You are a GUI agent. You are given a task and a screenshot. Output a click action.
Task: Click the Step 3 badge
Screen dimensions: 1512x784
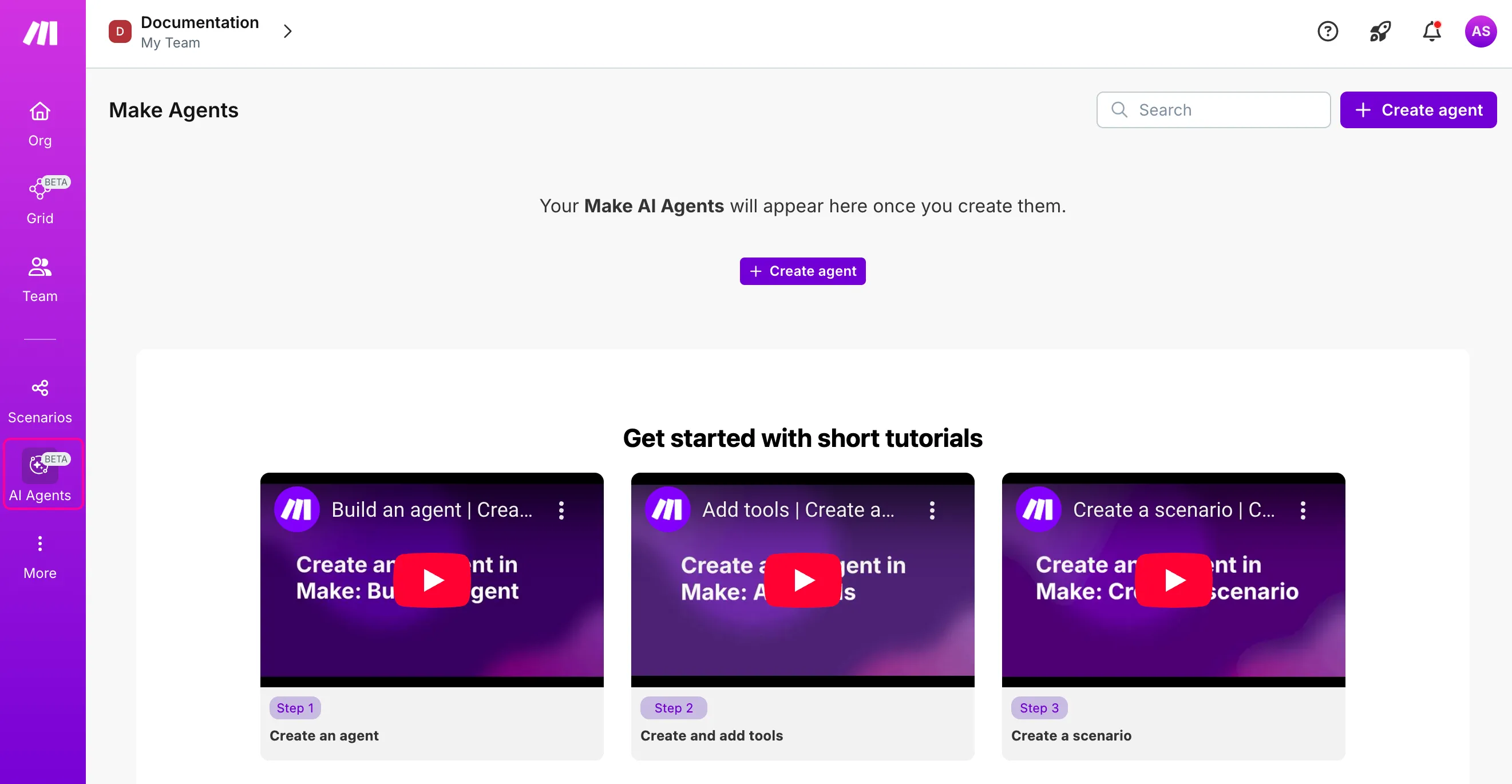[1039, 708]
